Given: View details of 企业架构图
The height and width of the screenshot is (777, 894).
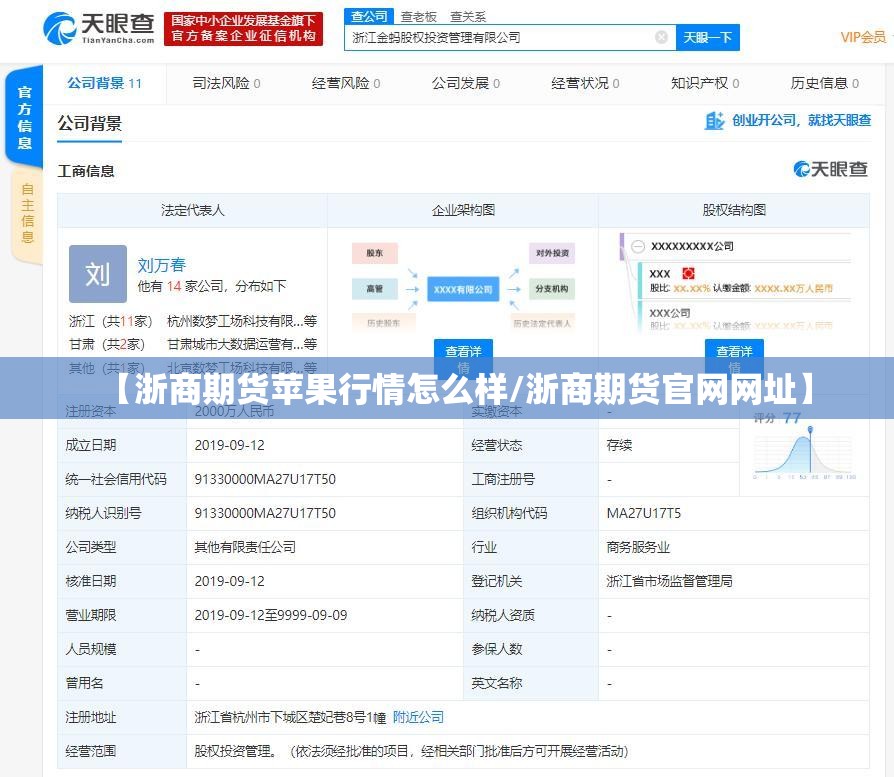Looking at the screenshot, I should pyautogui.click(x=463, y=358).
